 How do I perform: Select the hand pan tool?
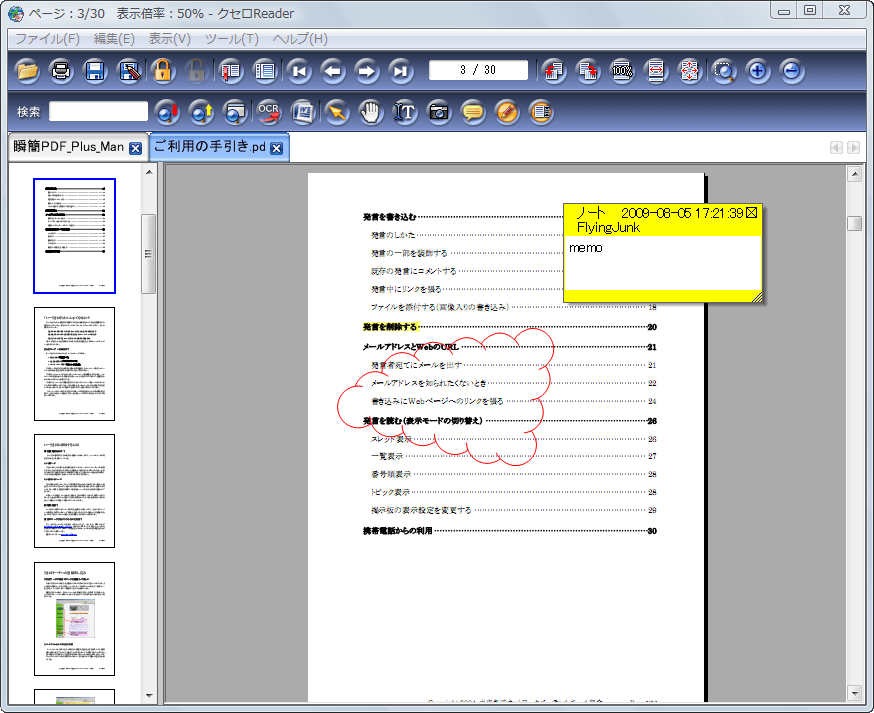click(371, 112)
